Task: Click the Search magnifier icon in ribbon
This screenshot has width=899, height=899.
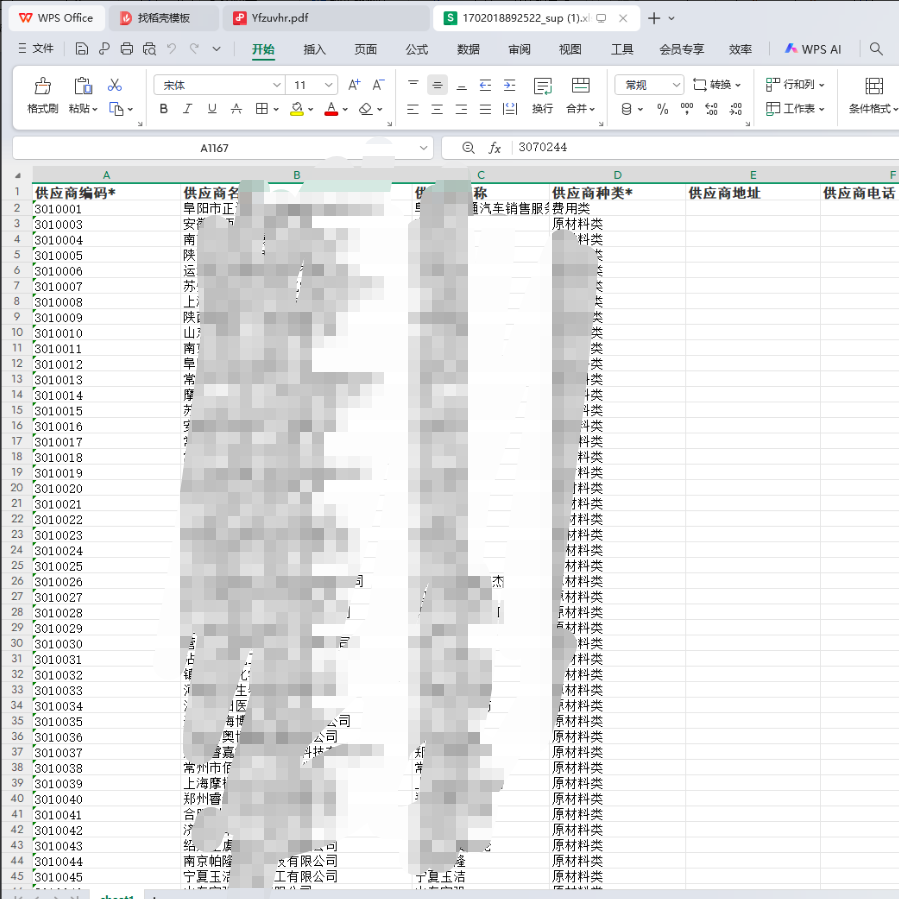Action: pyautogui.click(x=875, y=49)
